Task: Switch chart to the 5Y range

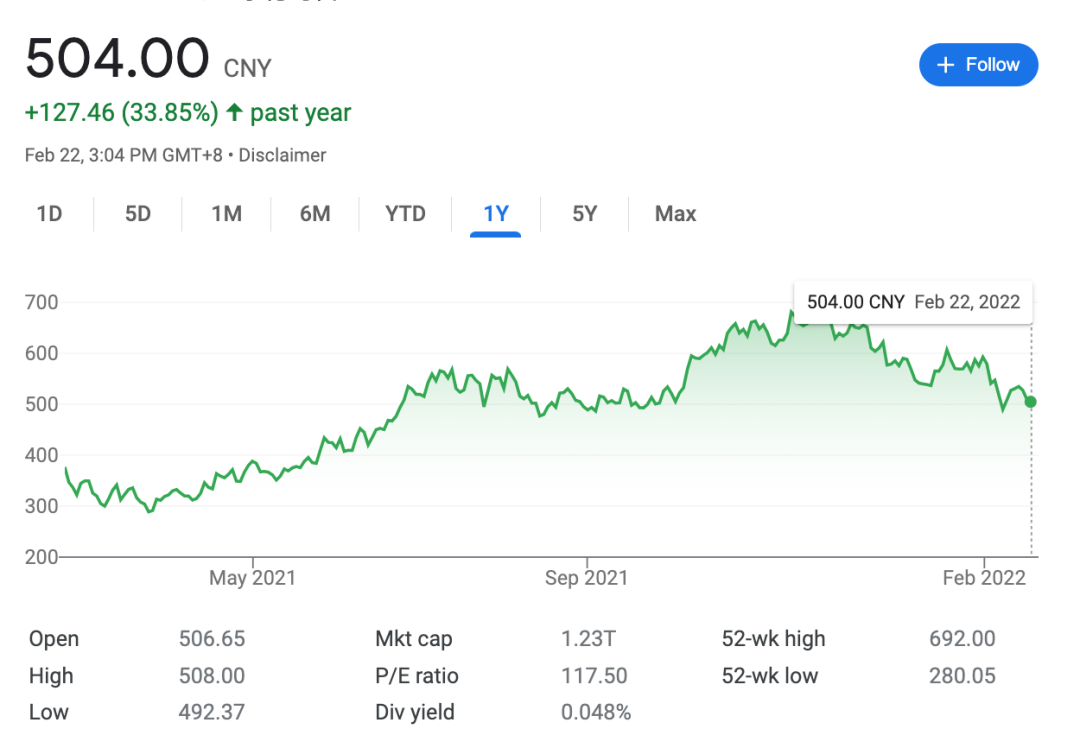Action: 584,213
